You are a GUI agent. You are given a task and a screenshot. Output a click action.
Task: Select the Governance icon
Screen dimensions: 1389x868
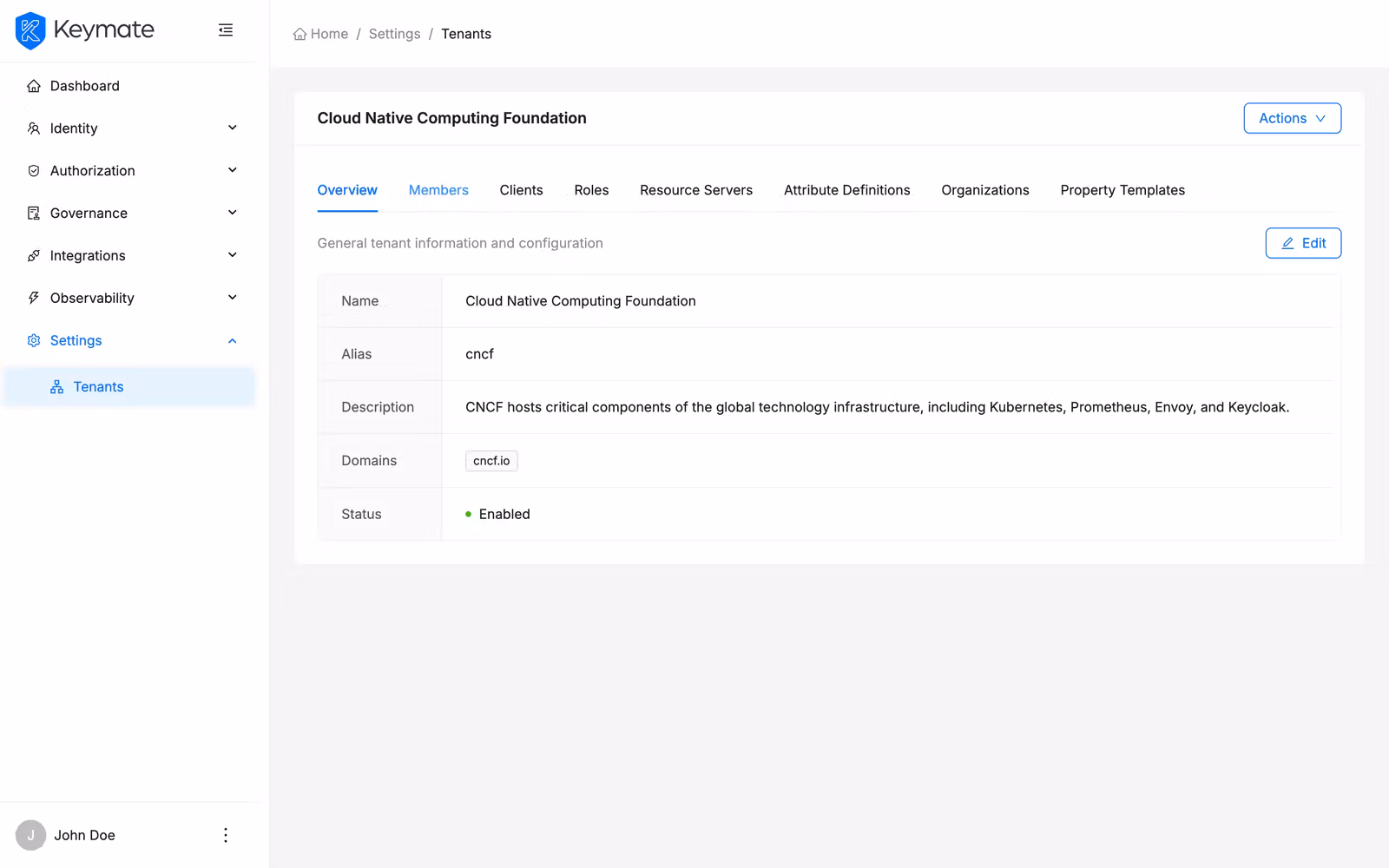33,213
